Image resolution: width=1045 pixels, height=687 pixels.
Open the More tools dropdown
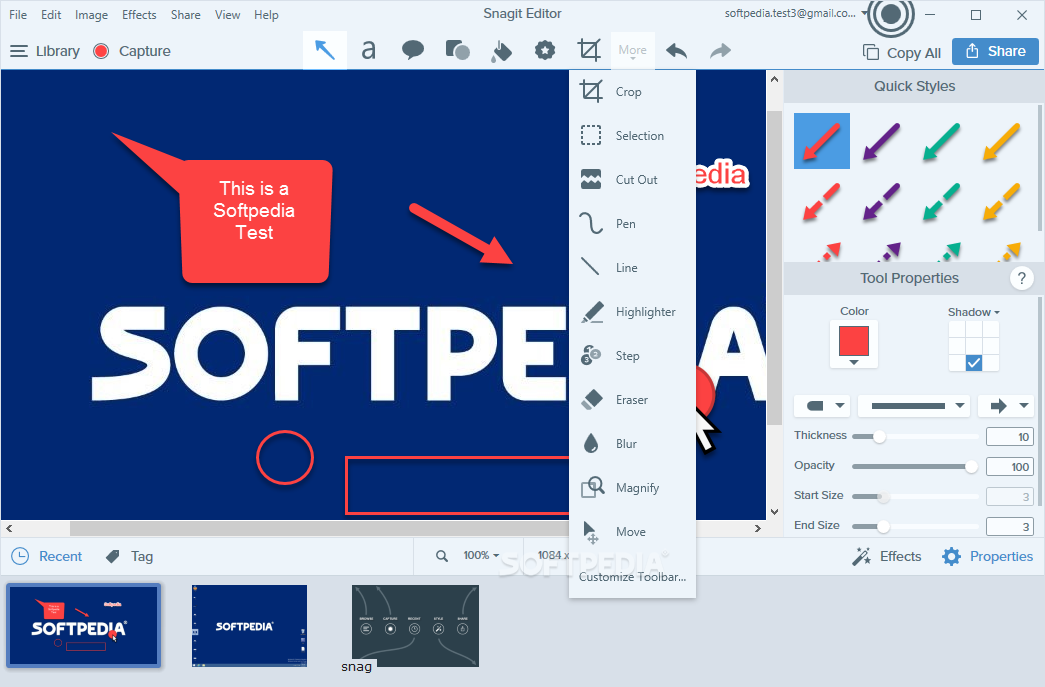[x=632, y=51]
